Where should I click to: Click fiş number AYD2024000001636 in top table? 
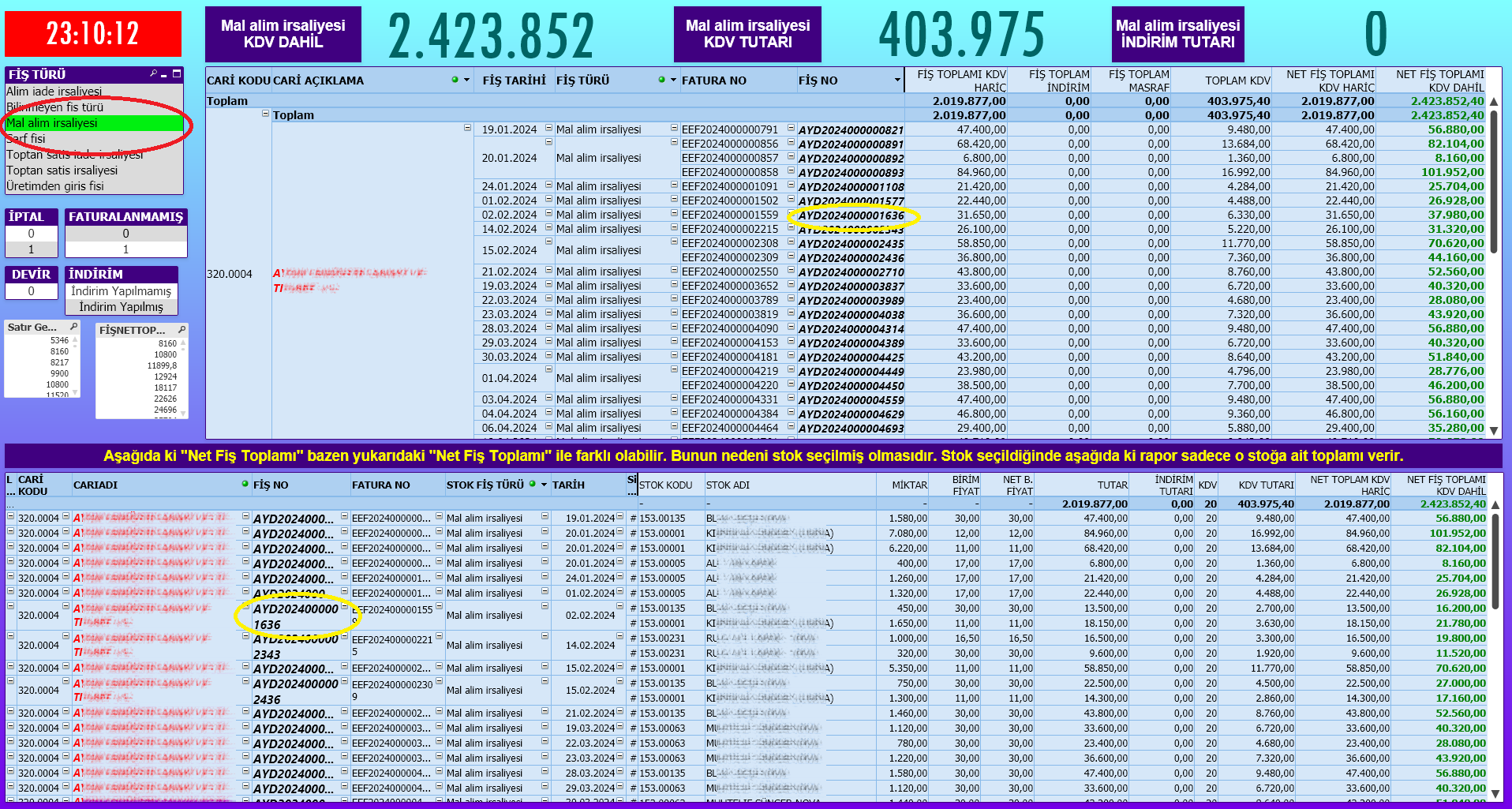click(851, 215)
